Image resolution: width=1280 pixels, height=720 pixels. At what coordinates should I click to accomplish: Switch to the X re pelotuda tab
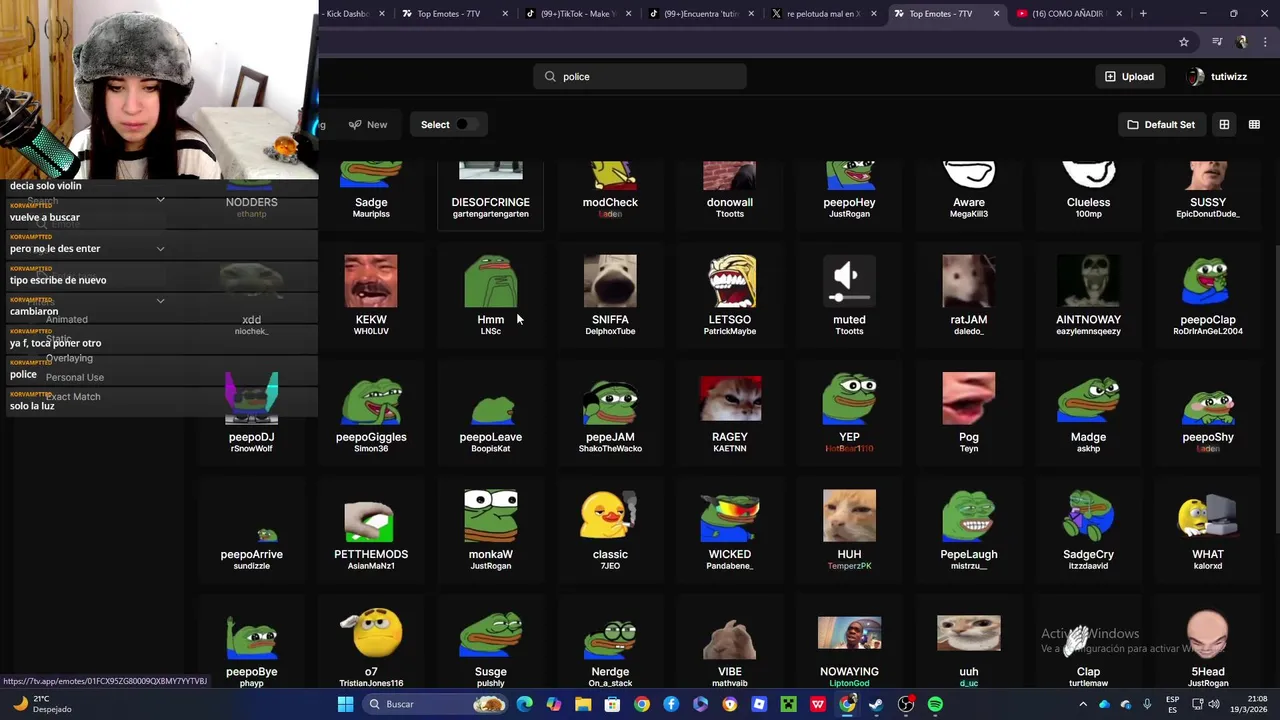[x=822, y=14]
